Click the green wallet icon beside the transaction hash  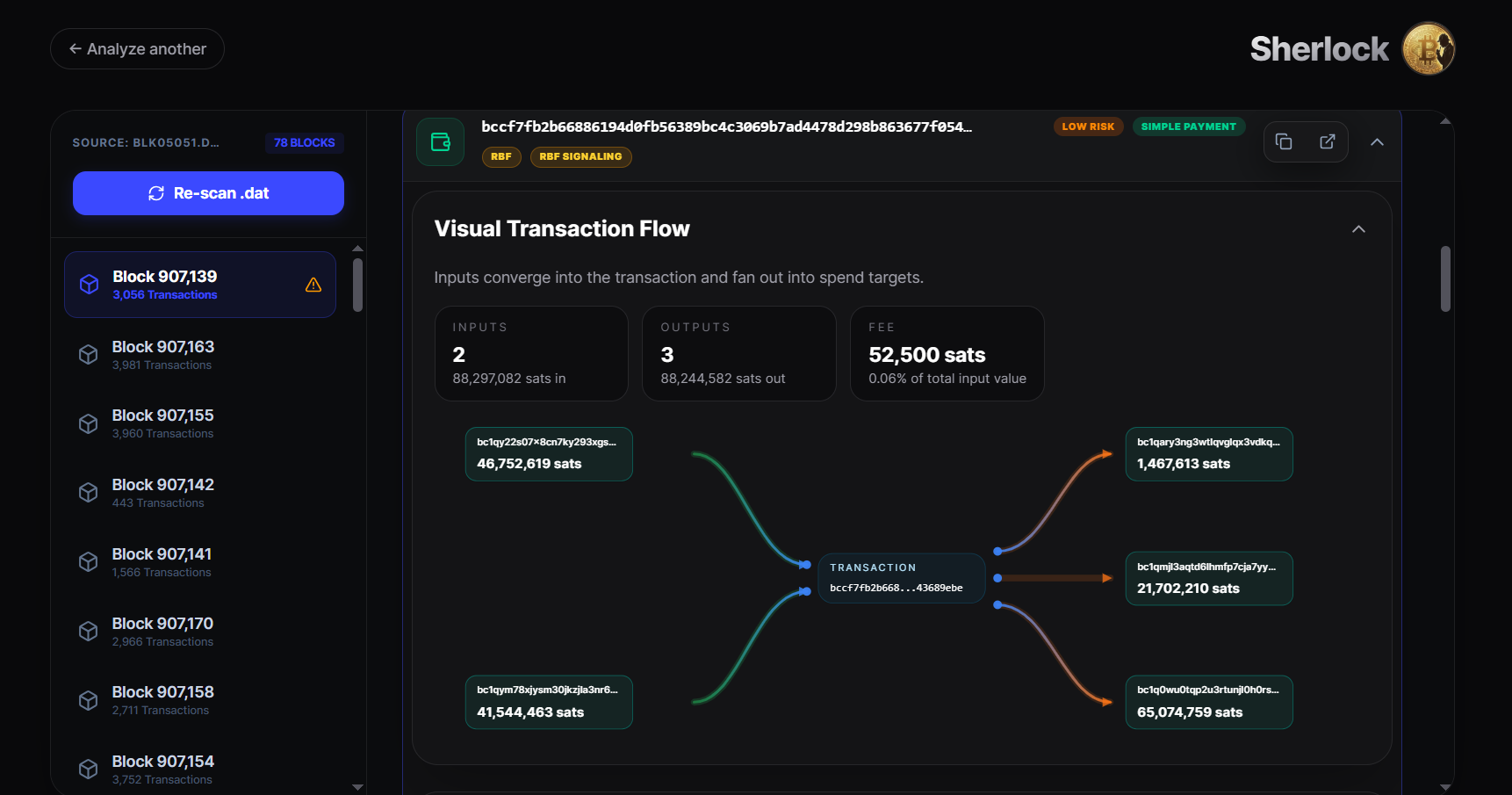pyautogui.click(x=439, y=141)
